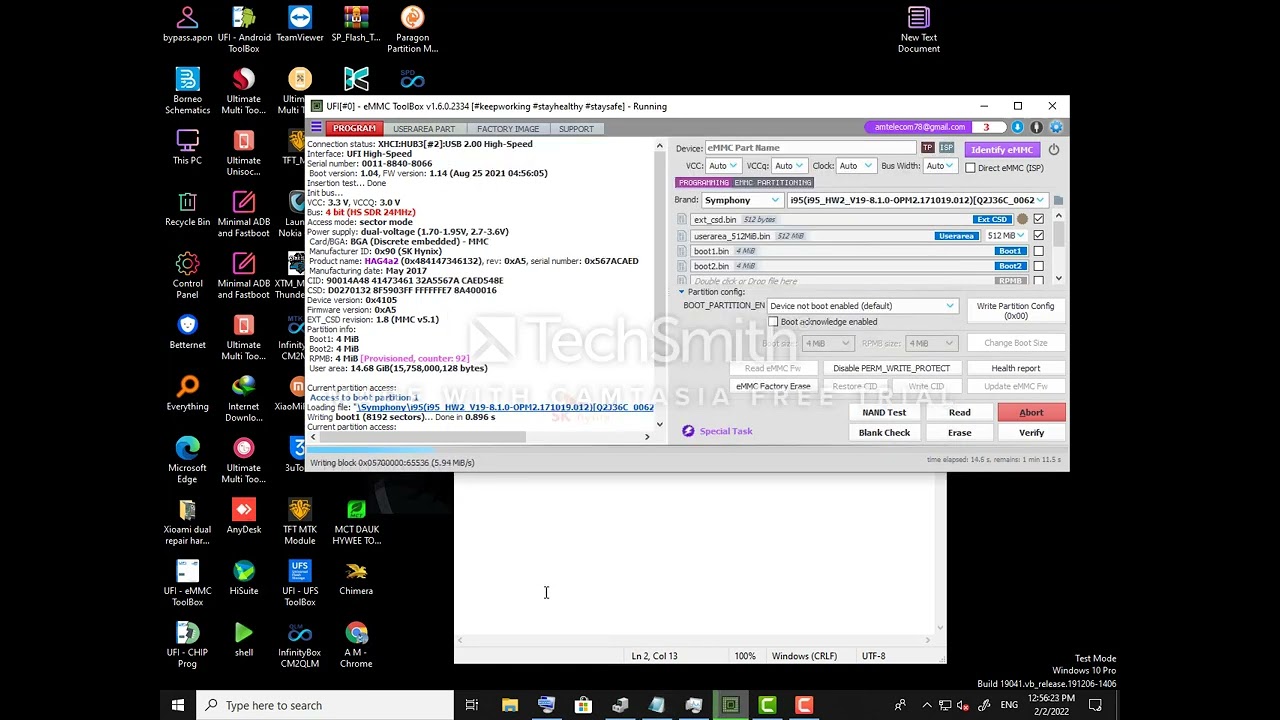This screenshot has width=1280, height=720.
Task: Open the firmware model dropdown i95
Action: click(917, 200)
